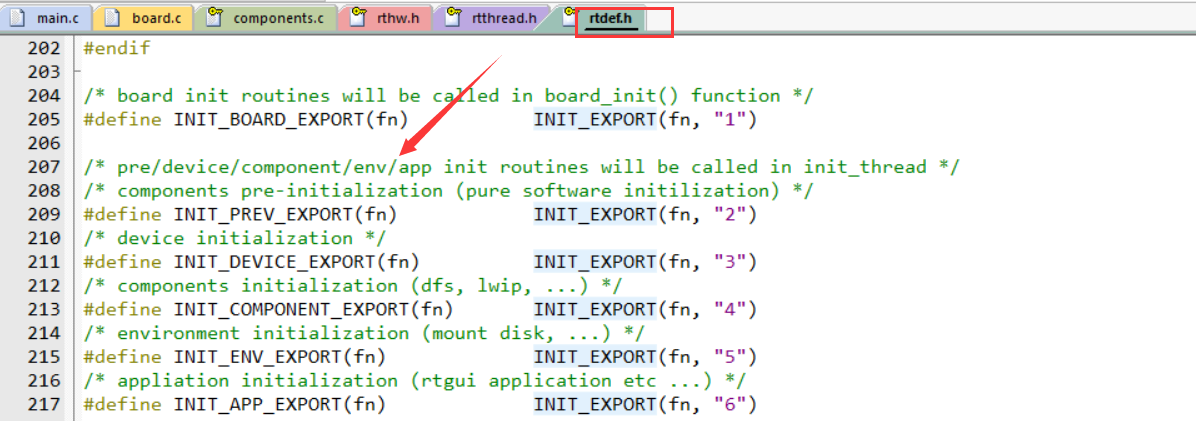Click the rthw.h key file icon
This screenshot has height=421, width=1196.
[357, 17]
